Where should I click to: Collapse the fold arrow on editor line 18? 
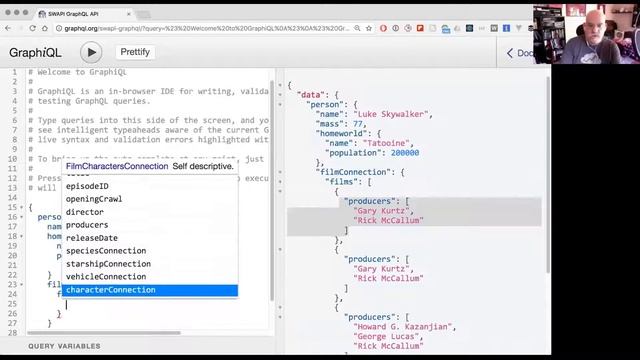[x=22, y=236]
